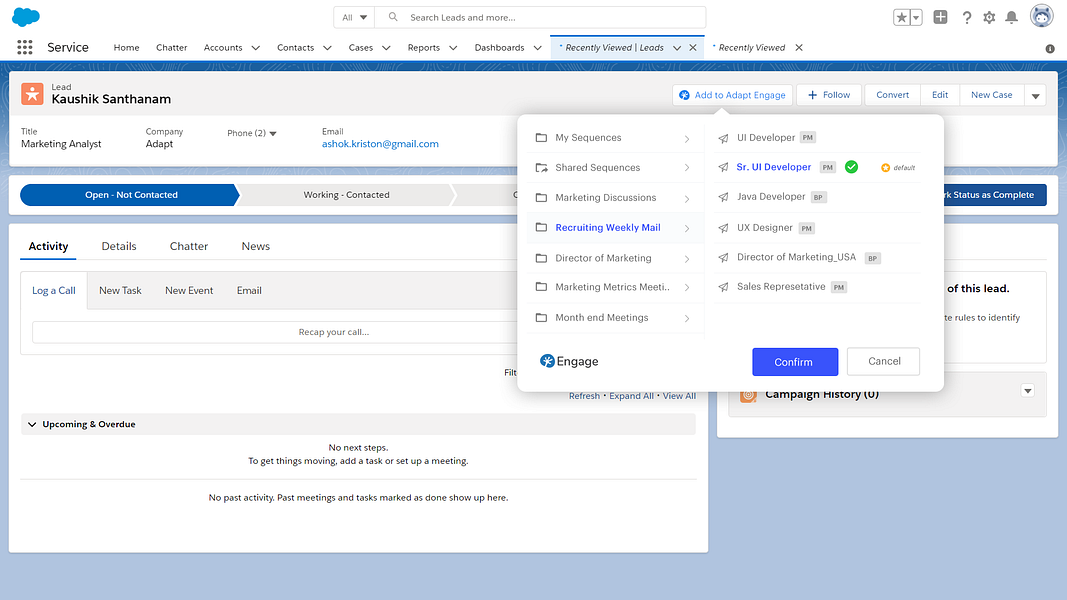Click the My Sequences folder icon

541,137
